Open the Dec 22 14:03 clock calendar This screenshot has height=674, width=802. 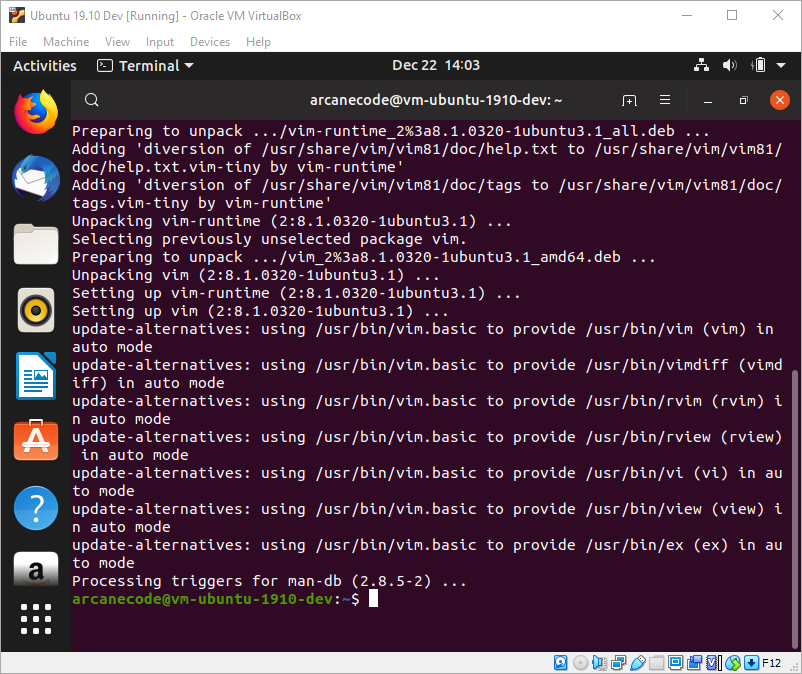(436, 65)
